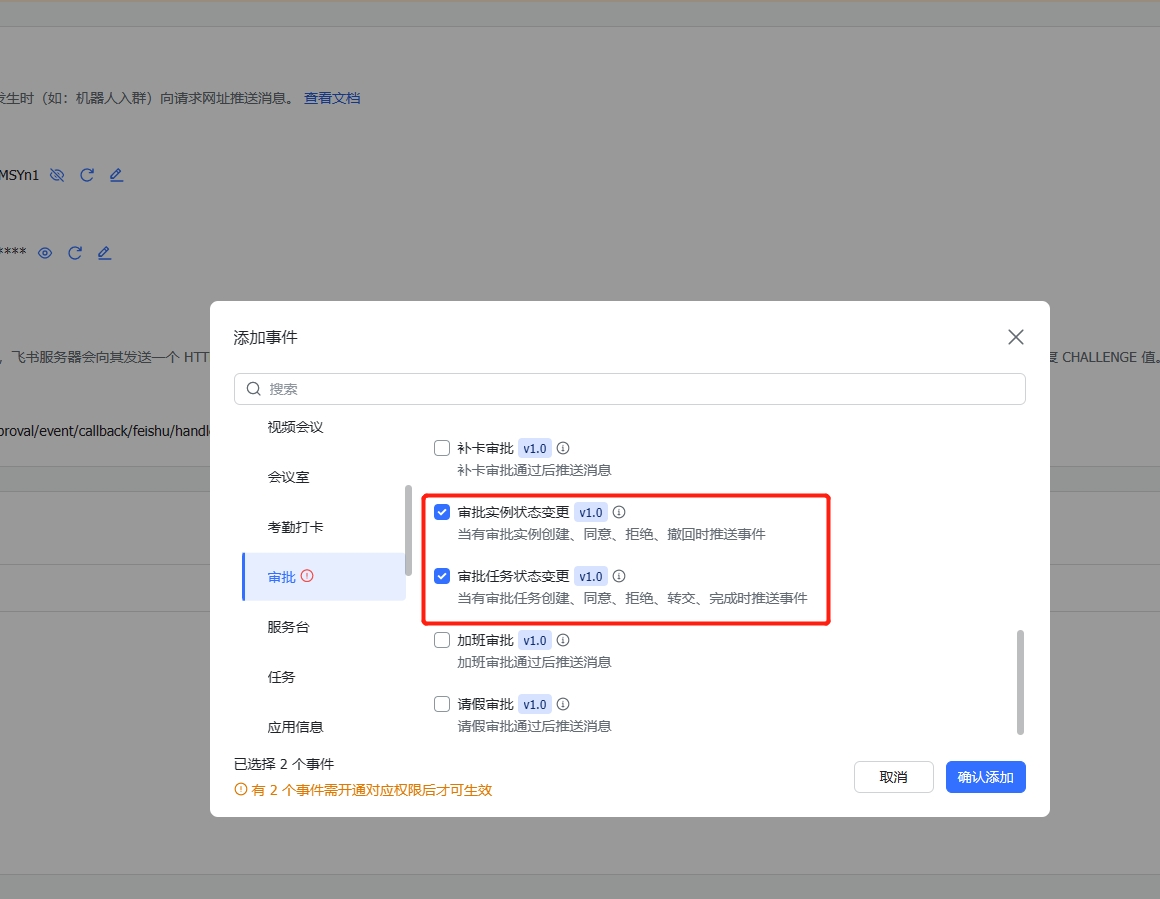The width and height of the screenshot is (1160, 899).
Task: Select the 任务 category
Action: pos(281,677)
